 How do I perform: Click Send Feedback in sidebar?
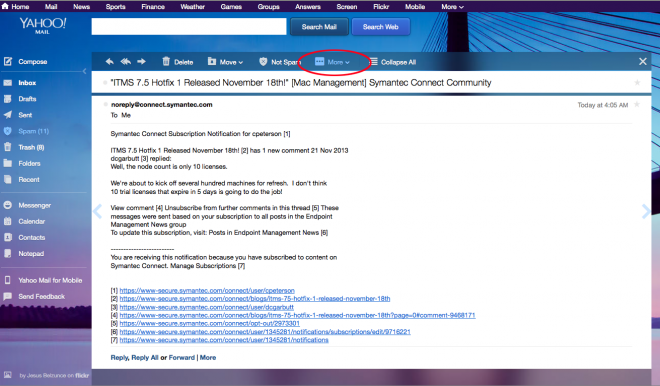pos(41,297)
